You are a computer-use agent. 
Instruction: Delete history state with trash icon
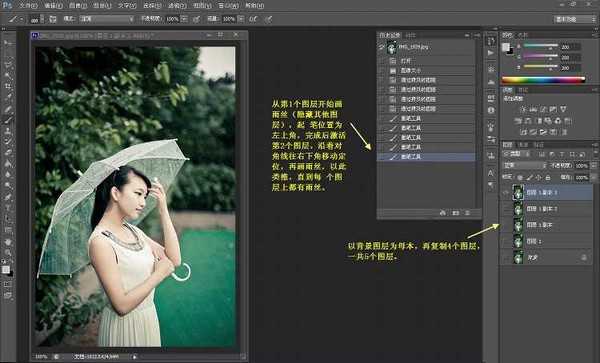pos(467,213)
